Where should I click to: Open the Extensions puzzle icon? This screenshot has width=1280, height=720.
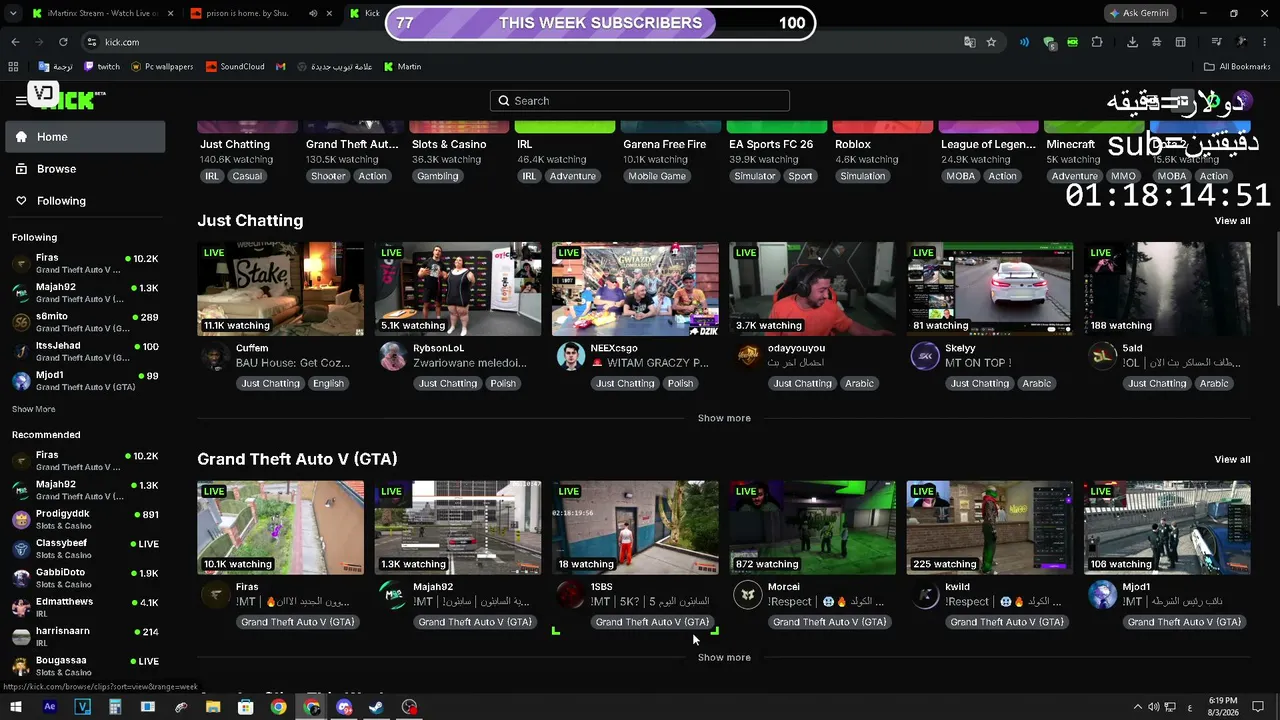1097,42
